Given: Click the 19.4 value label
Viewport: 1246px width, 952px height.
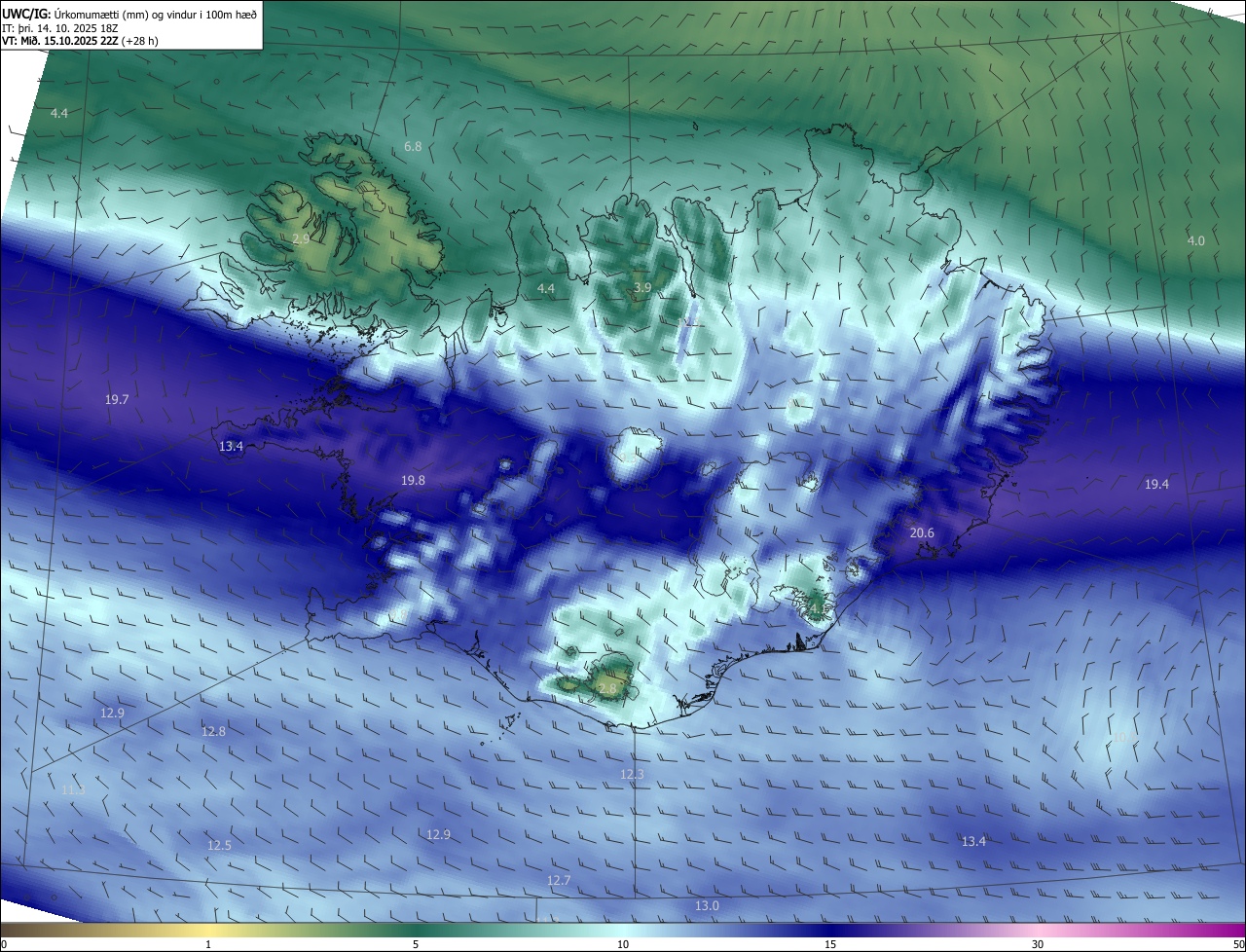Looking at the screenshot, I should (1156, 484).
